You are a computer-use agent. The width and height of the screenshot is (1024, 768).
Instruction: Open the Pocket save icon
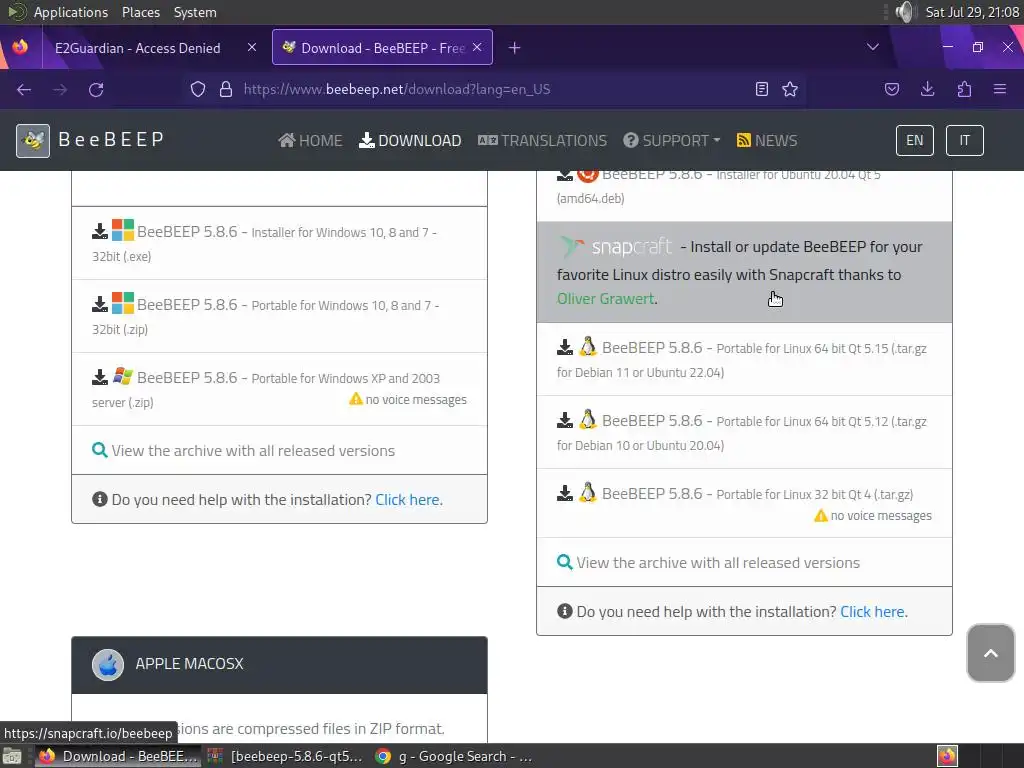(891, 89)
